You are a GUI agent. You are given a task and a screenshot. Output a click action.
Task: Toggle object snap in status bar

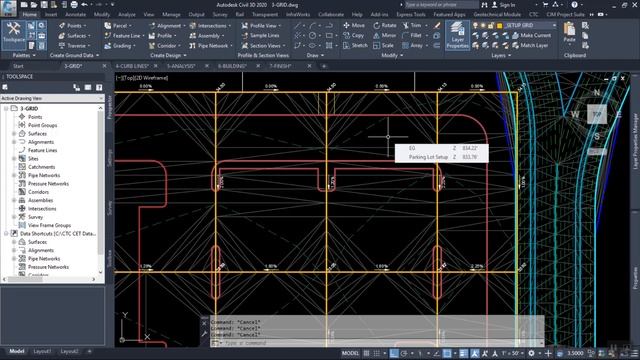click(447, 353)
